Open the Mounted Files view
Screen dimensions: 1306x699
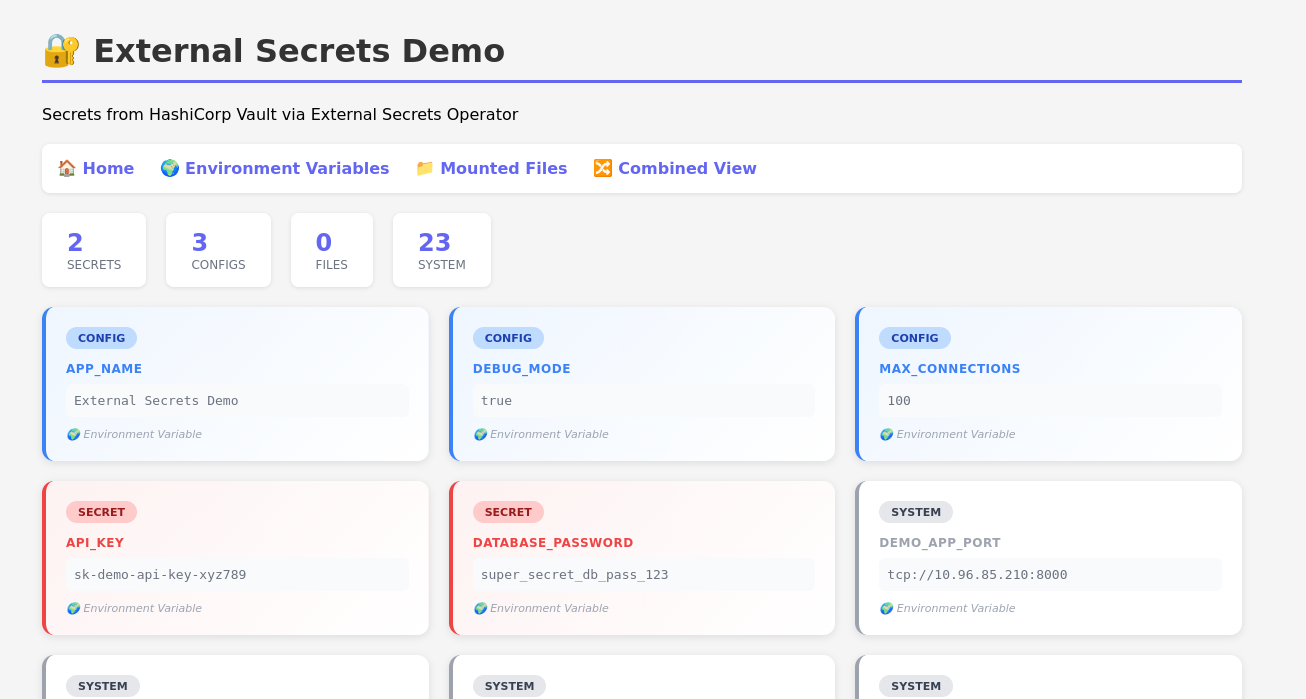(x=503, y=168)
